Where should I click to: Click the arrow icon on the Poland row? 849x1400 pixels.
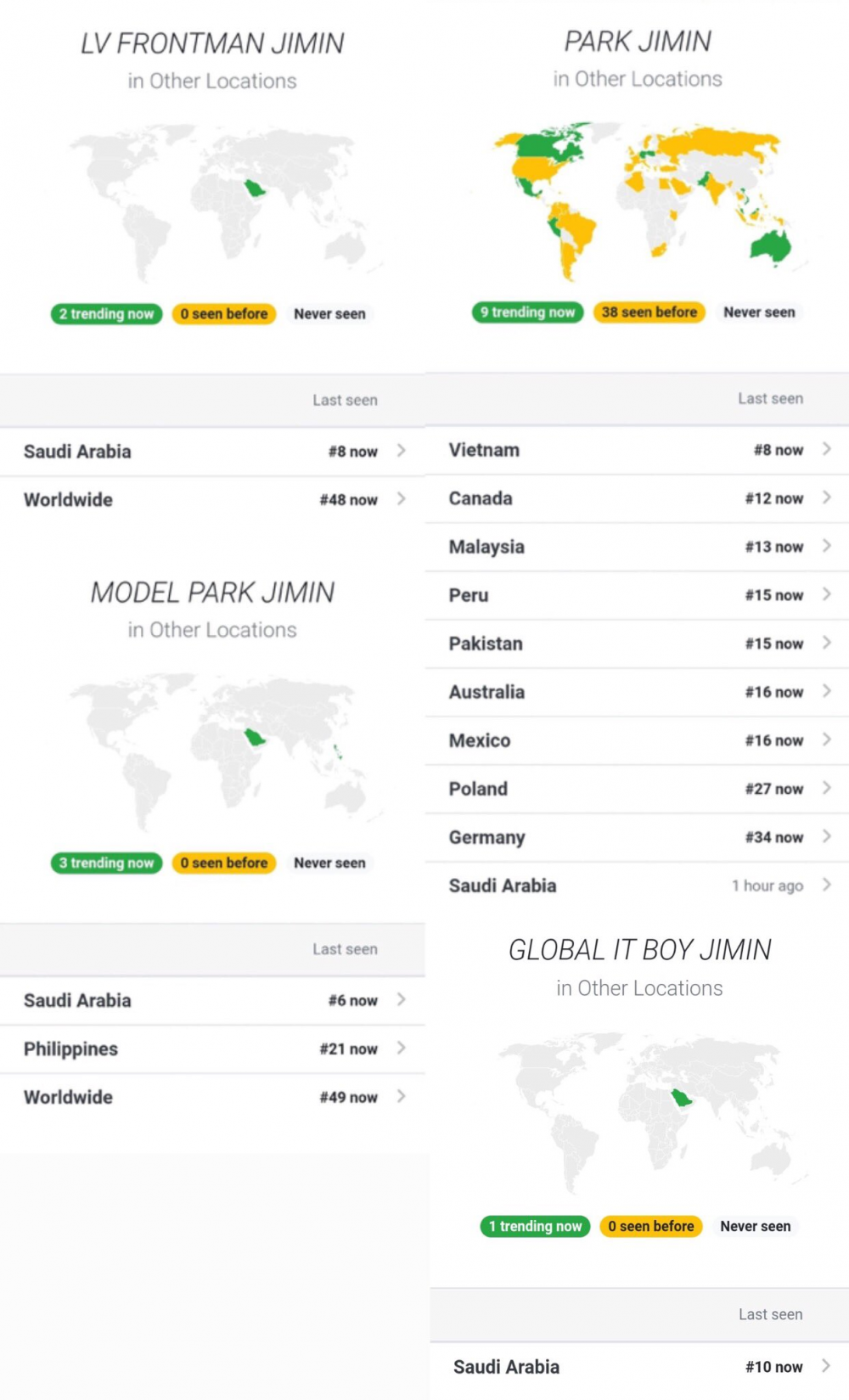click(x=826, y=788)
